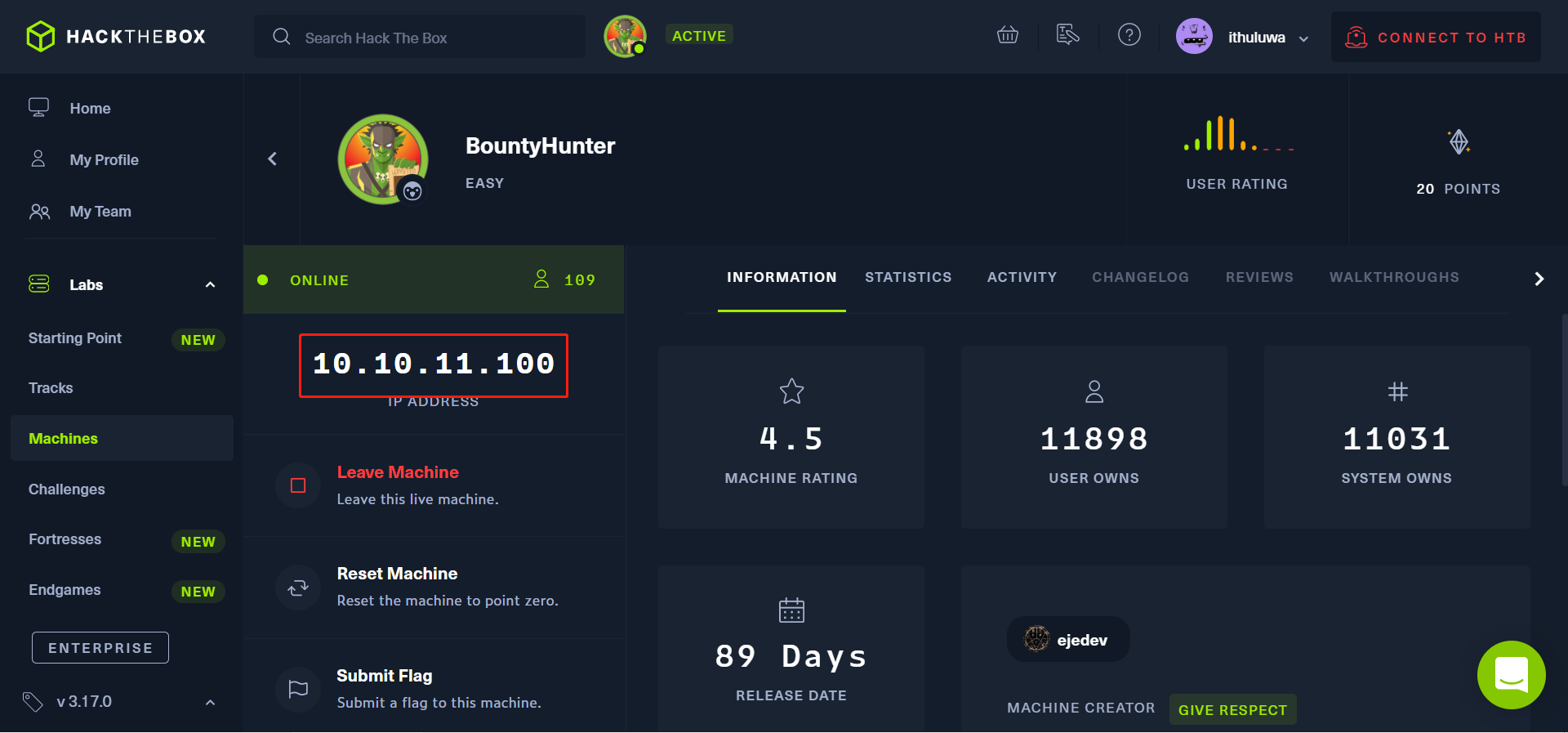
Task: Open Endgames in sidebar
Action: [x=65, y=590]
